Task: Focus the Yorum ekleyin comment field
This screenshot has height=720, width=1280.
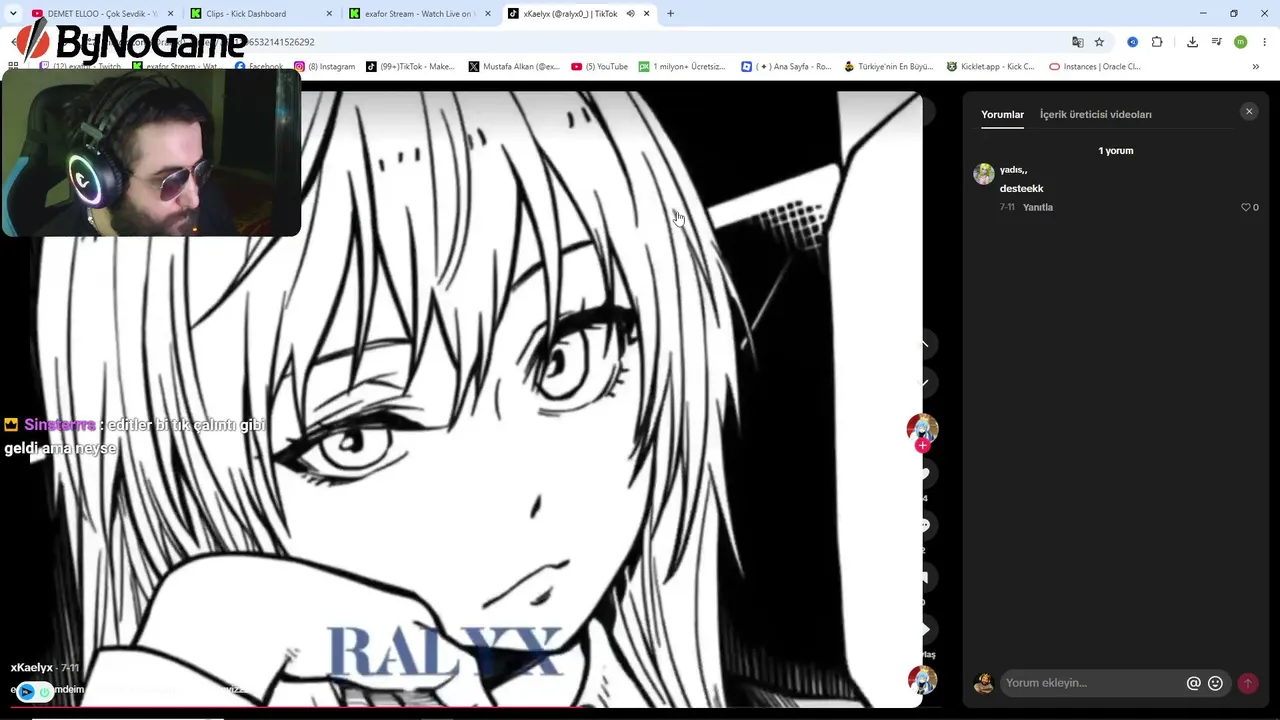Action: 1092,683
